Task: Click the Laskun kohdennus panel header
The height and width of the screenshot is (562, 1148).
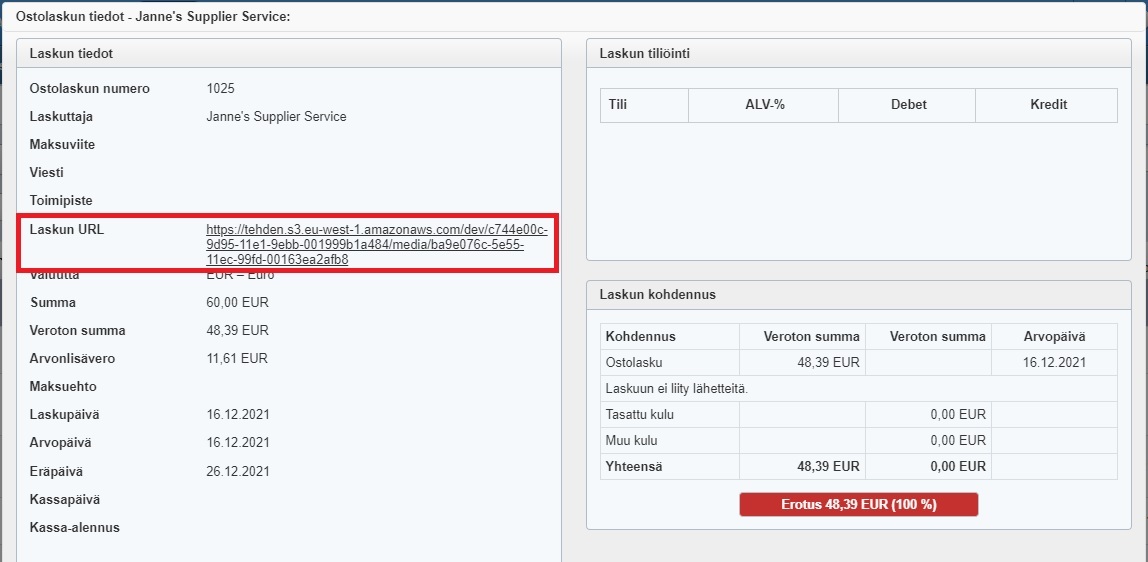Action: [657, 295]
